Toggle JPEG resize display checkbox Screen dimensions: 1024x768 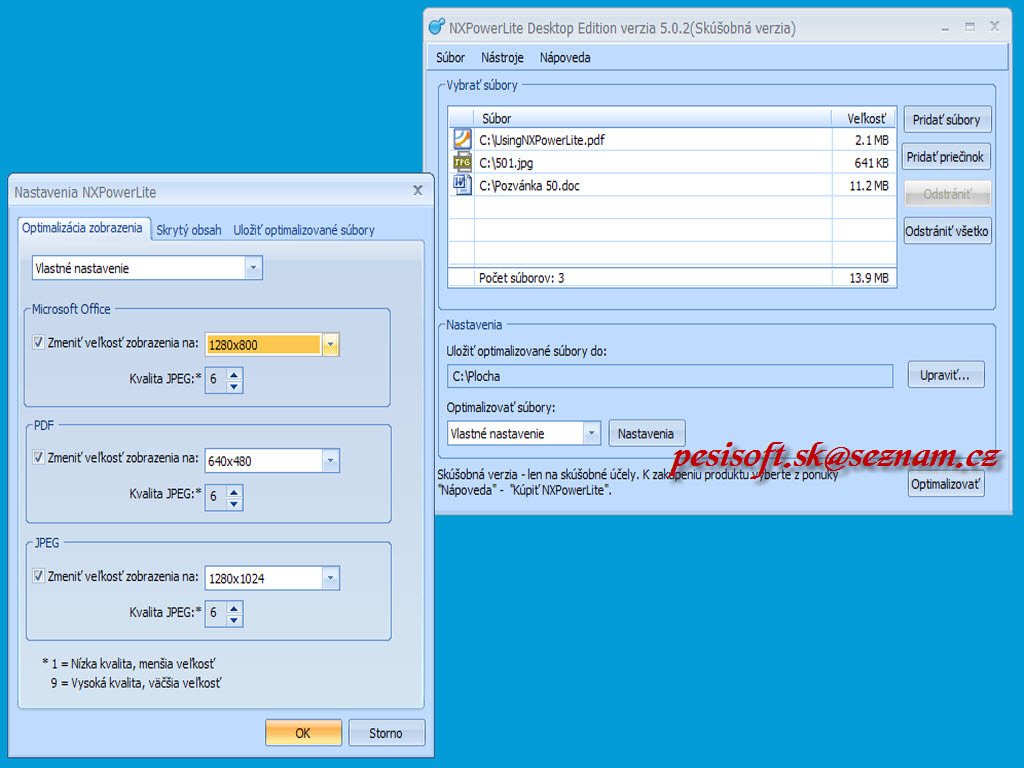(39, 576)
